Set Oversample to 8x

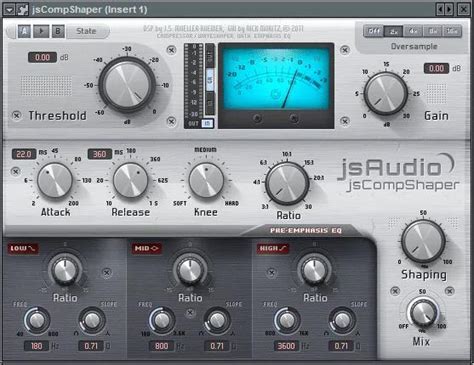[433, 31]
